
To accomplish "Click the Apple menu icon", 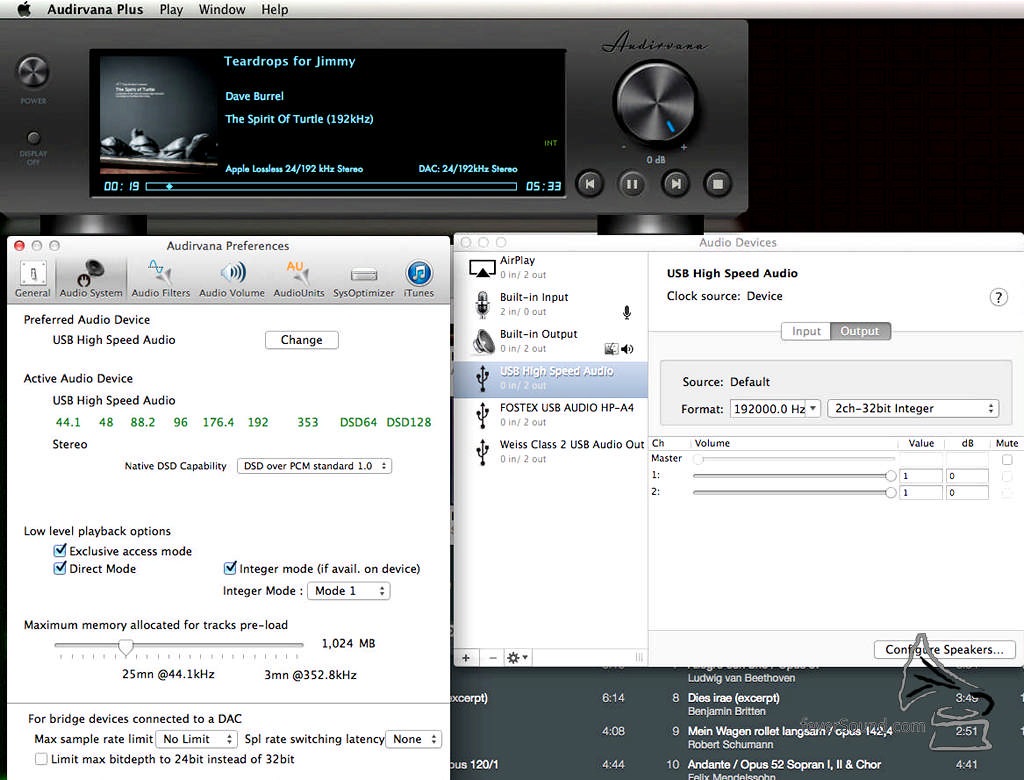I will pyautogui.click(x=24, y=9).
